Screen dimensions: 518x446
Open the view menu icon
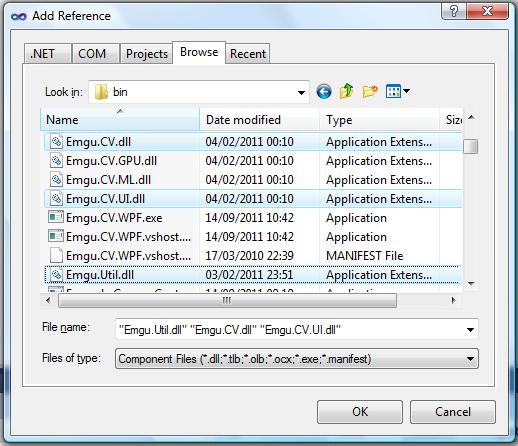(x=397, y=91)
